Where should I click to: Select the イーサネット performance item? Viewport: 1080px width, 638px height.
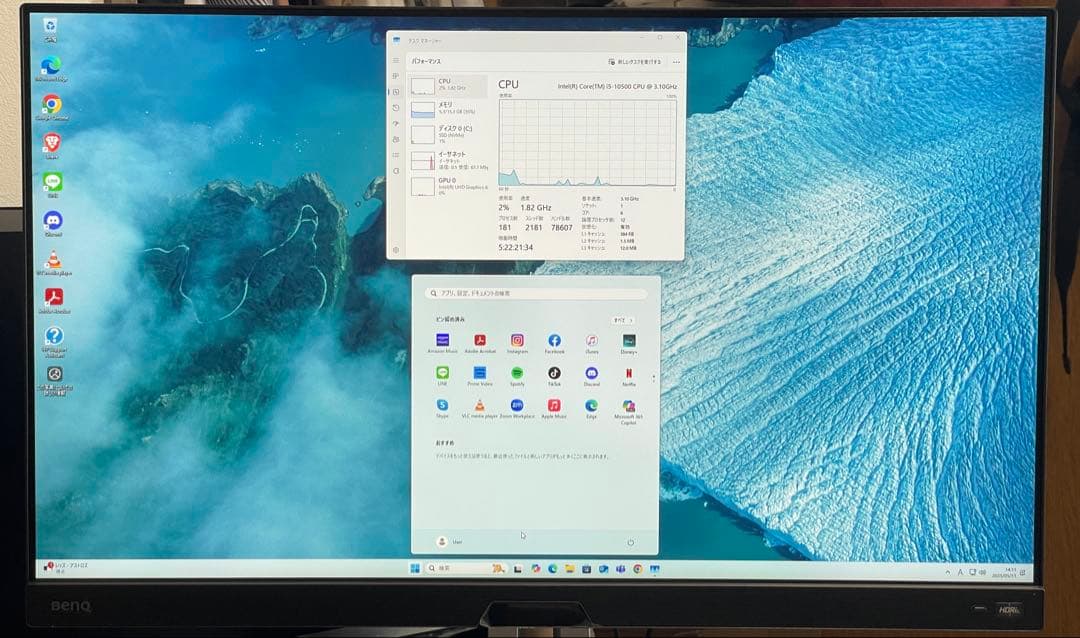point(447,159)
